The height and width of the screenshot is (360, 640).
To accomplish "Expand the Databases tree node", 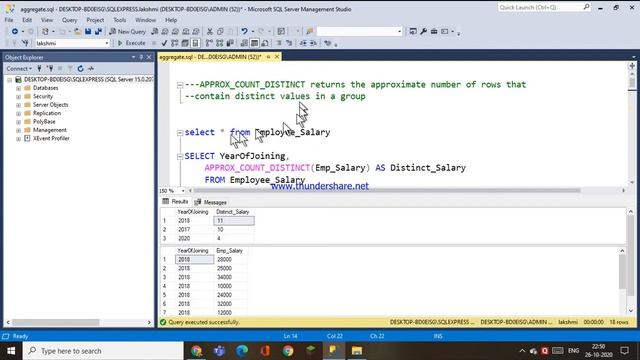I will click(x=18, y=88).
